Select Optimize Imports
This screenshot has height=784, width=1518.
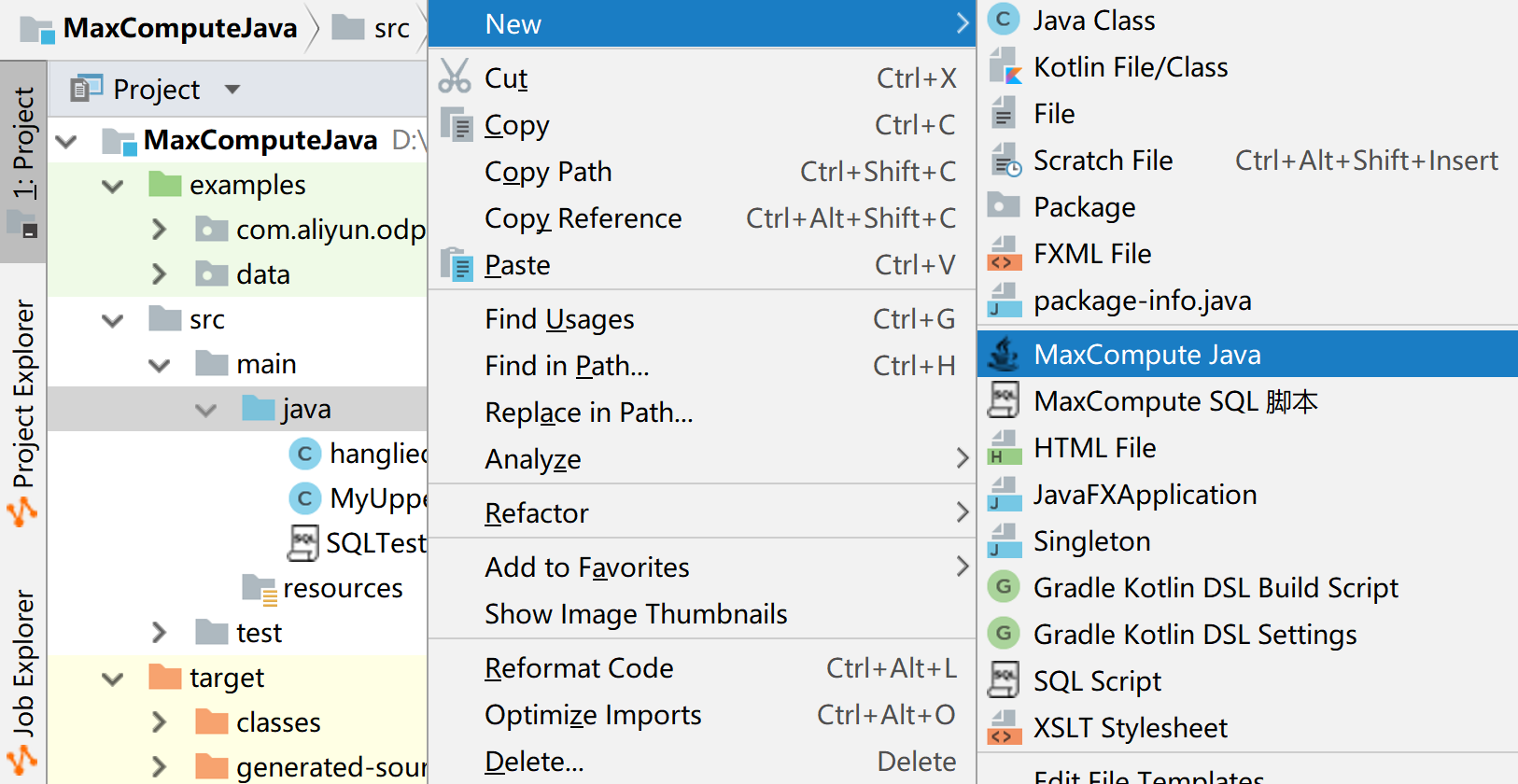(702, 715)
